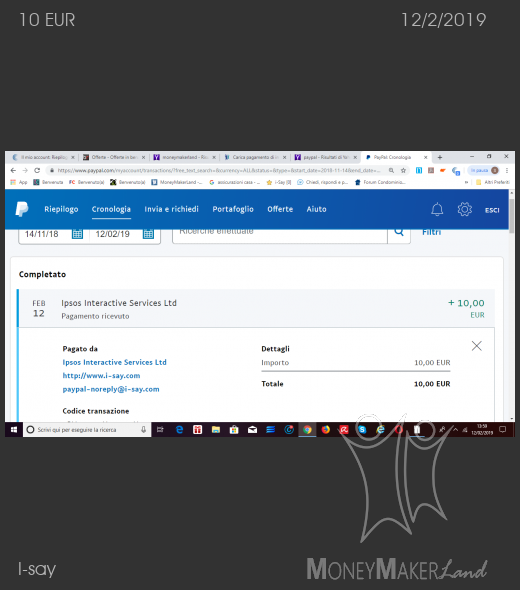This screenshot has height=590, width=520.
Task: Open the Windows Start menu
Action: [14, 429]
